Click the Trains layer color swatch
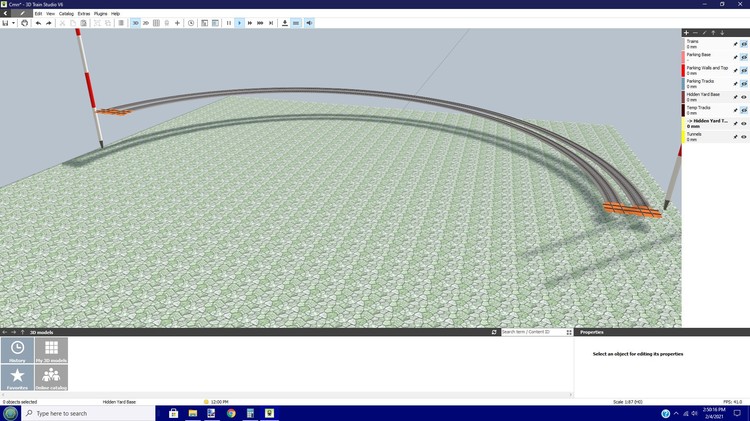The height and width of the screenshot is (421, 750). pos(684,44)
